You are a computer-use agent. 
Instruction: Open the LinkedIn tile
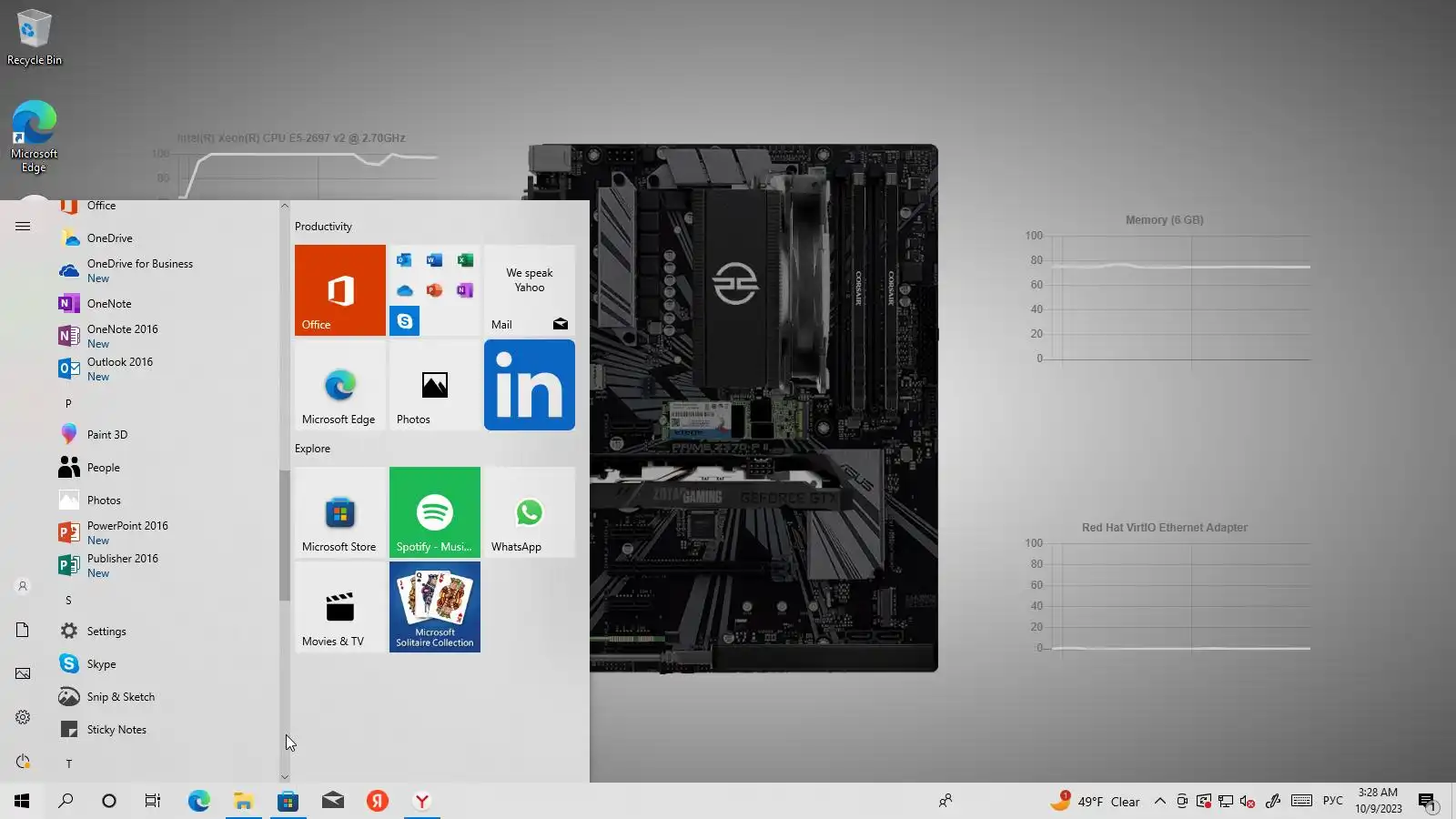(530, 385)
